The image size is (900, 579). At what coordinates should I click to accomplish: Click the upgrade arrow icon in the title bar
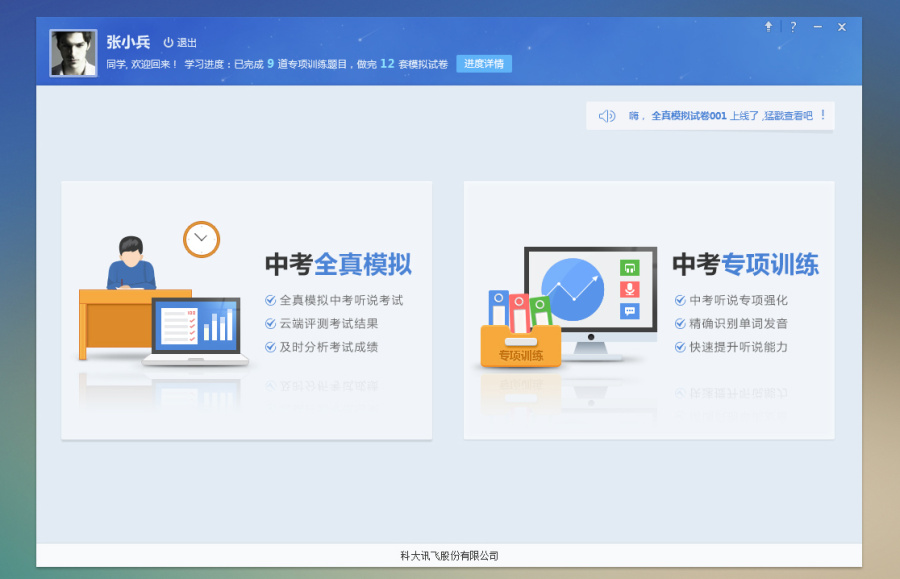[x=768, y=27]
